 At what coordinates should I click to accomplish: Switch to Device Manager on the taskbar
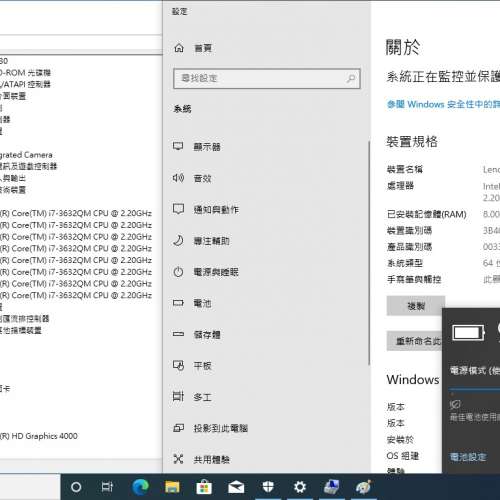[x=332, y=487]
